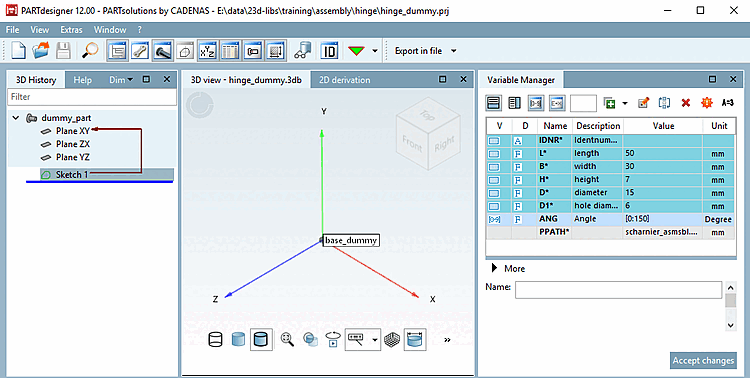Click the rotate animation icon in 3D view
750x378 pixels.
coord(333,339)
